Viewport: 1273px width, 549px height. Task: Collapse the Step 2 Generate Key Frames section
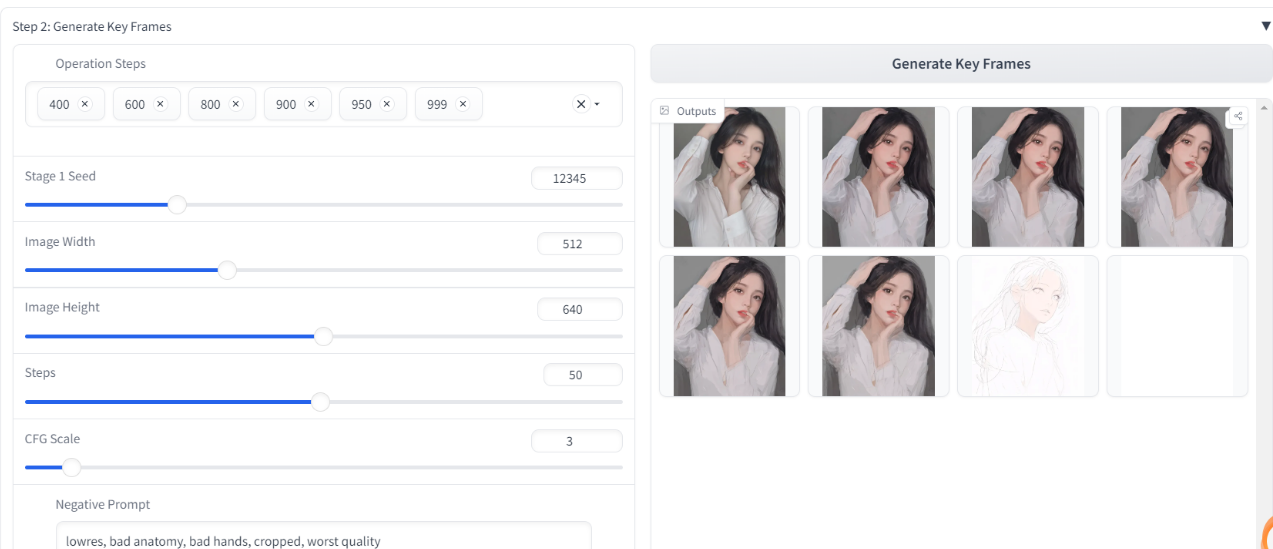1266,26
